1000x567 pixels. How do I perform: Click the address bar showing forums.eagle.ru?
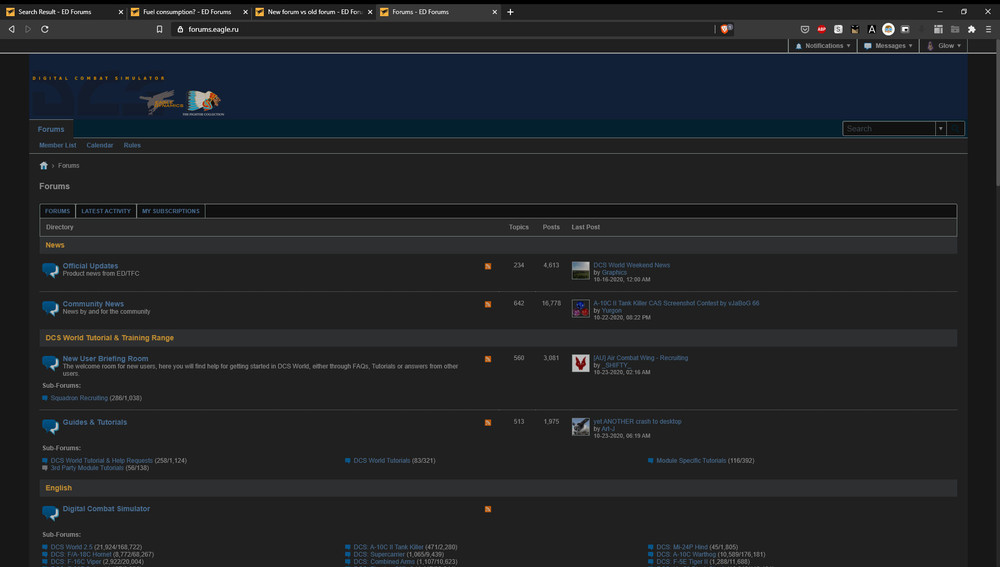(443, 29)
